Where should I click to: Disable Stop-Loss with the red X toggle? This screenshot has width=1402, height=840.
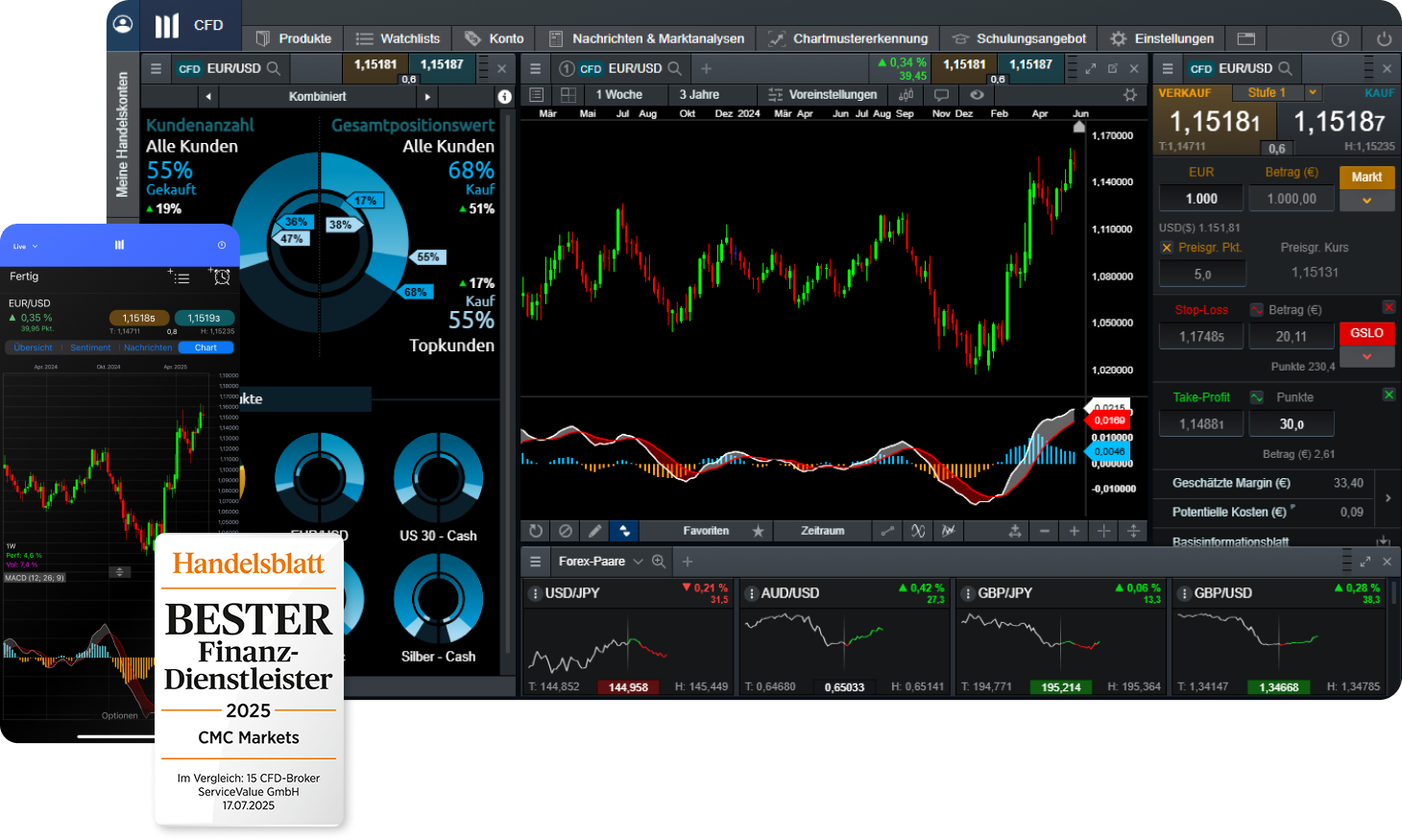(1389, 307)
